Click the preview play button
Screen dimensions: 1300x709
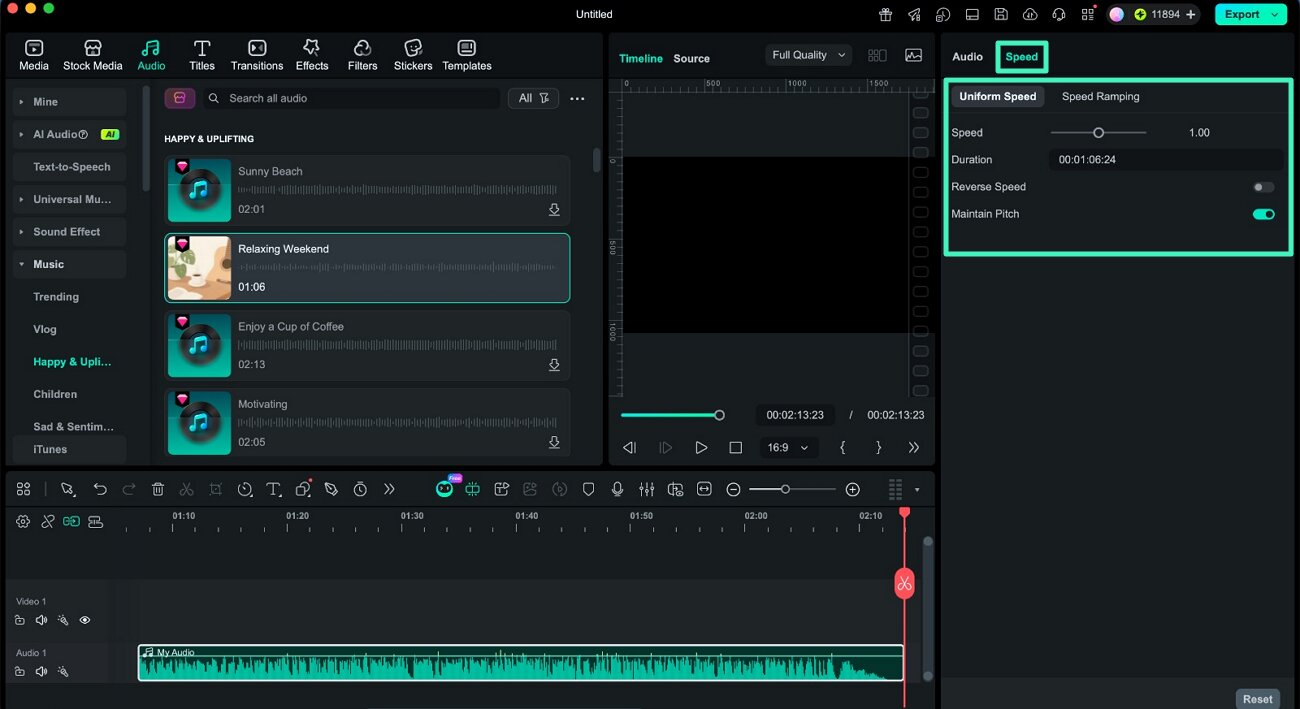coord(701,448)
